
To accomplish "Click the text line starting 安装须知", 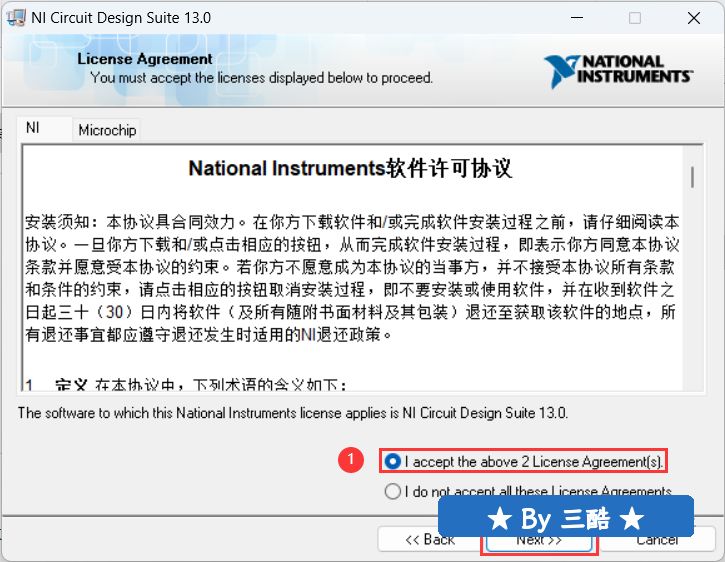I will pyautogui.click(x=352, y=222).
